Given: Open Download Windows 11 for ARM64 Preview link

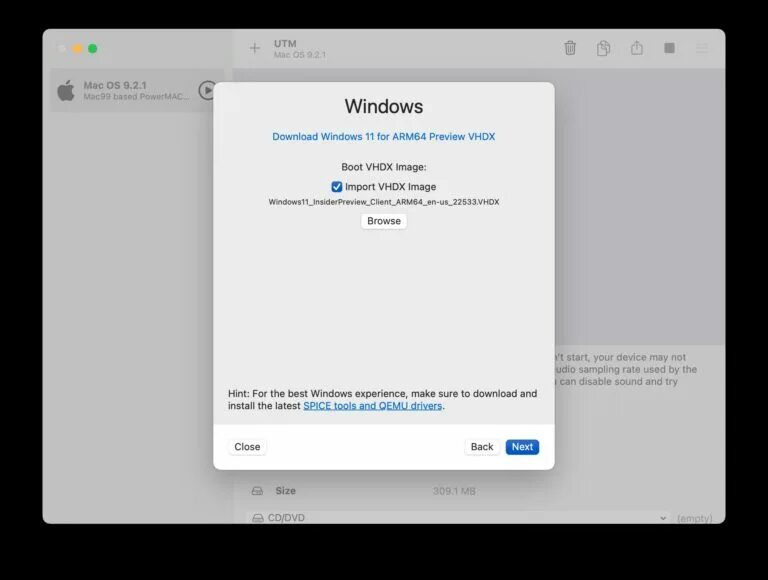Looking at the screenshot, I should pos(384,137).
